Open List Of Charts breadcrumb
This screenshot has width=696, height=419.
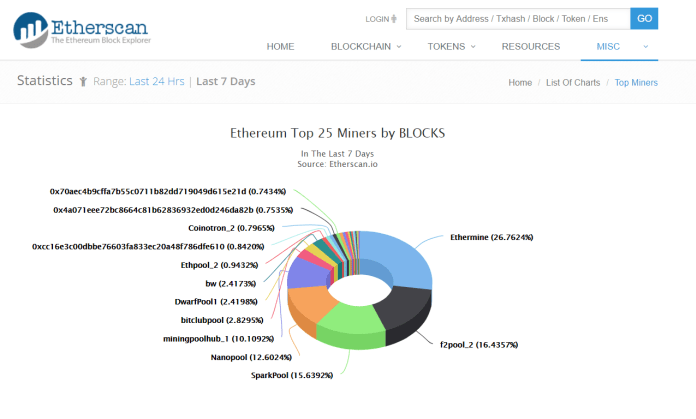[x=573, y=83]
